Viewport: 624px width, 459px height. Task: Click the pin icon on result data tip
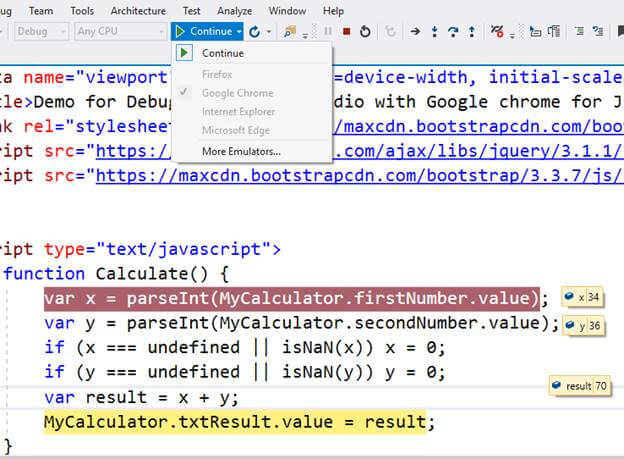(x=556, y=385)
